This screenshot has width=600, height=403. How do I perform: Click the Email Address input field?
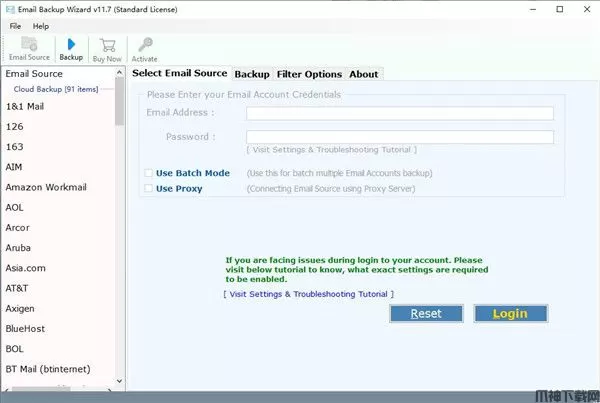pos(400,113)
